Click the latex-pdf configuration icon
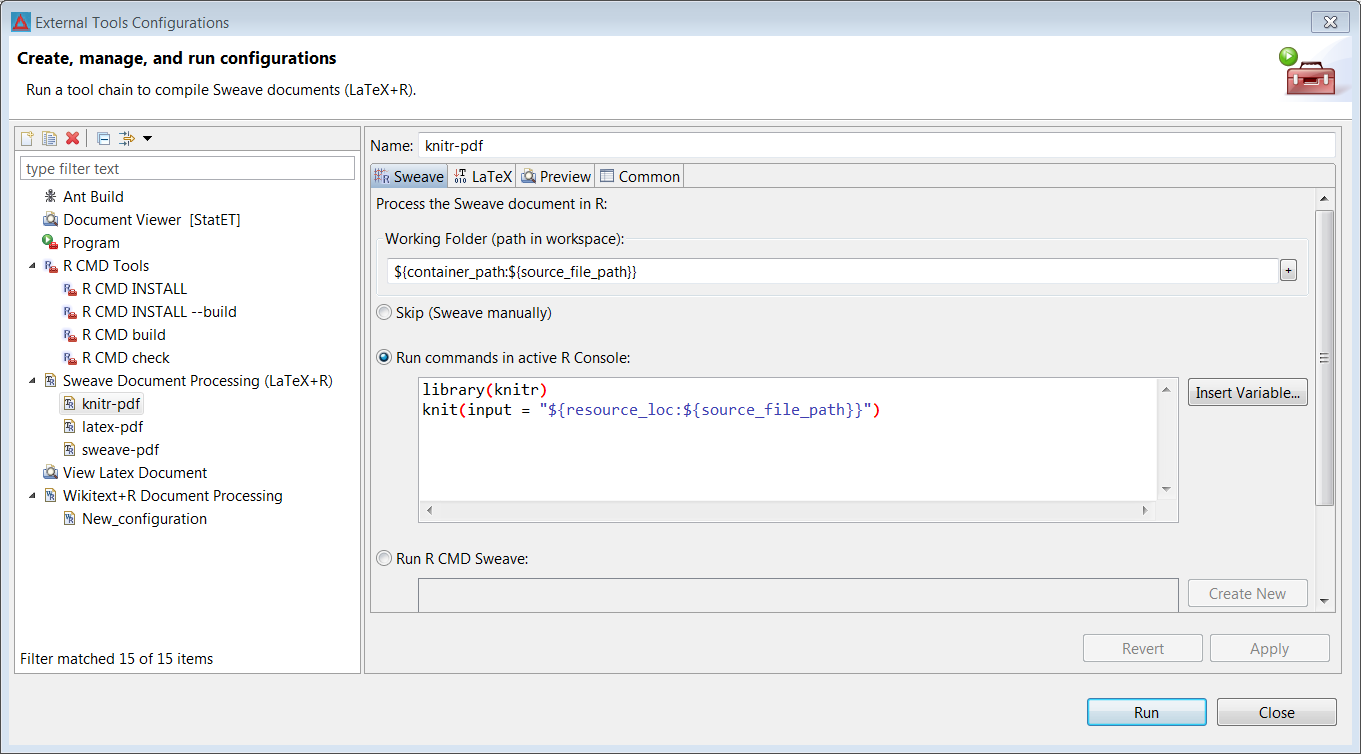Viewport: 1361px width, 754px height. 69,427
